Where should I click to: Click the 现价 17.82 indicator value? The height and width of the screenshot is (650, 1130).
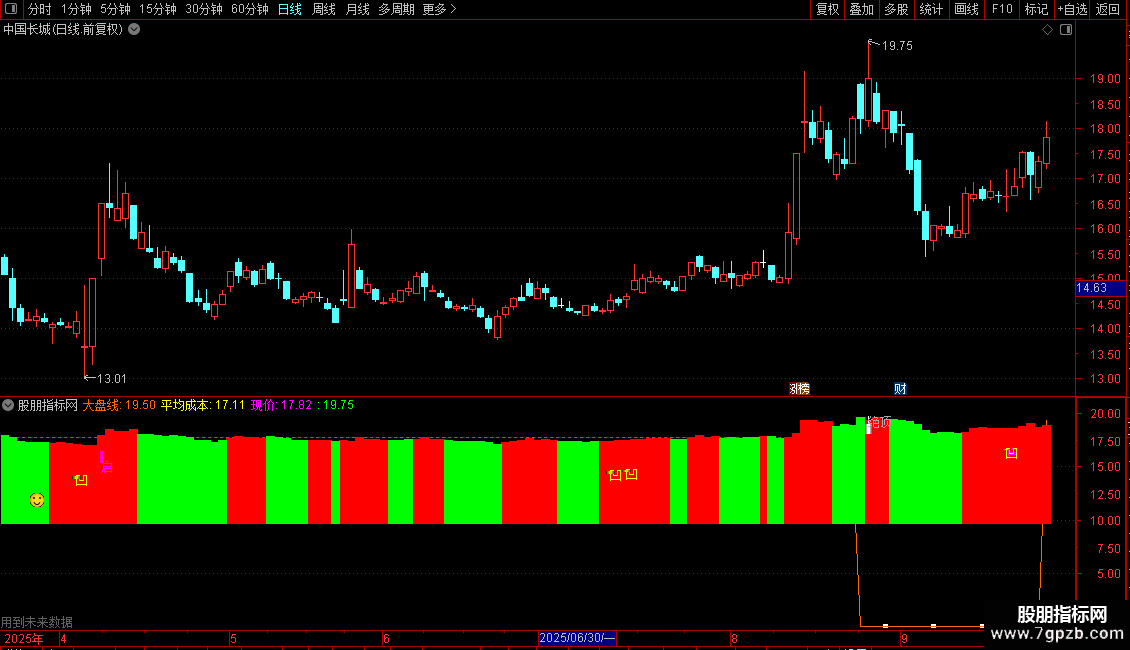coord(281,405)
